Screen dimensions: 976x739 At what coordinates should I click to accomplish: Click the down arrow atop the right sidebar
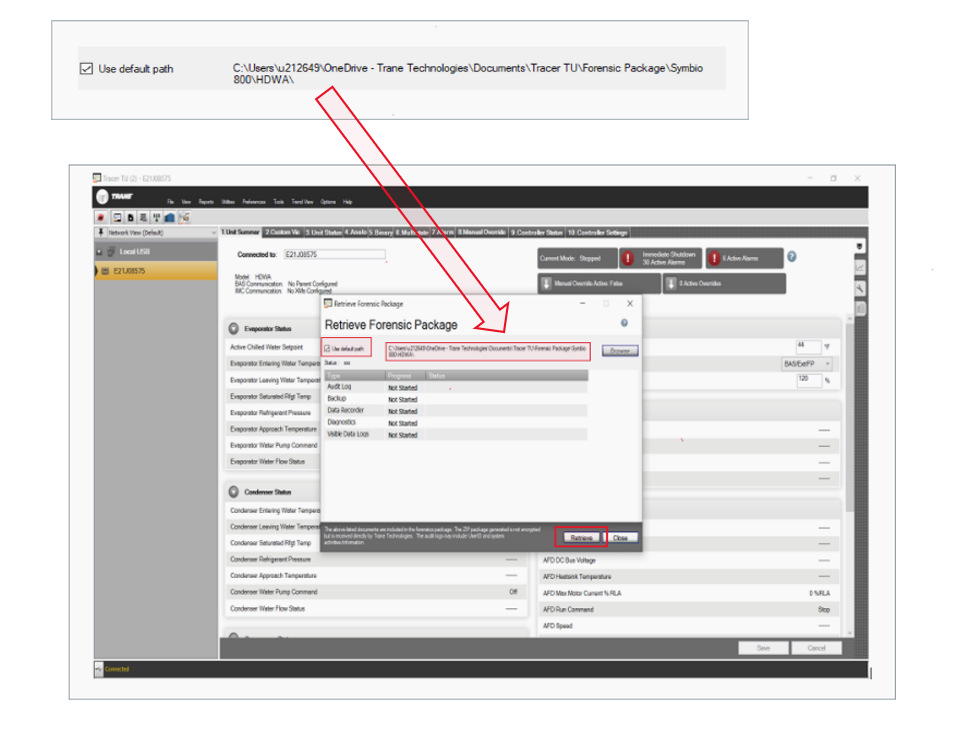pos(860,247)
